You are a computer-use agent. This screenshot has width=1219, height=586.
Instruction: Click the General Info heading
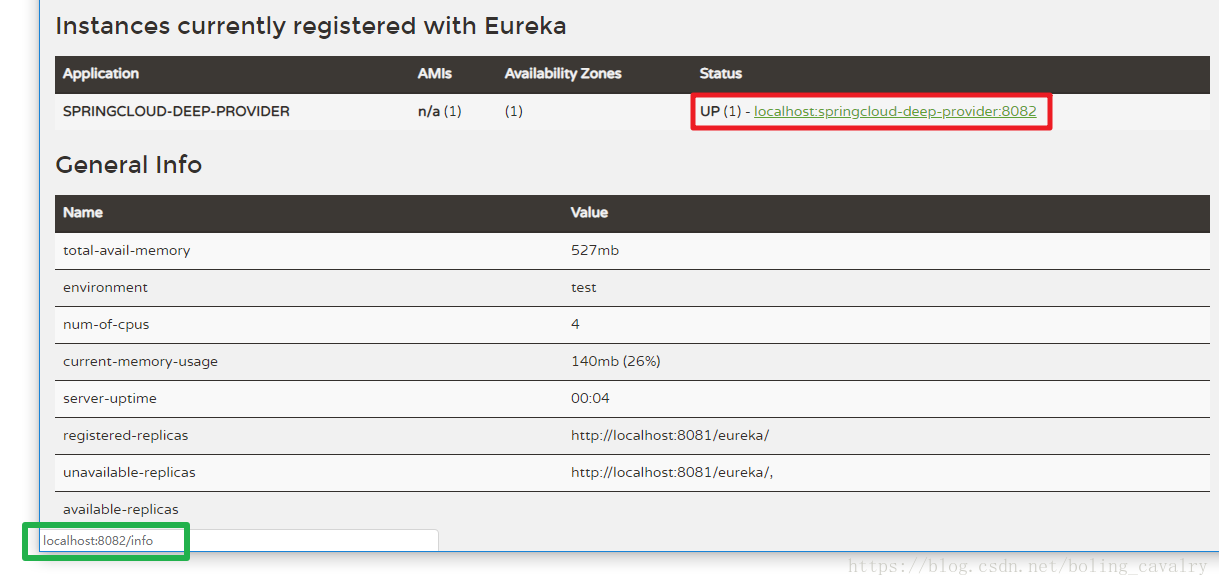[x=129, y=165]
